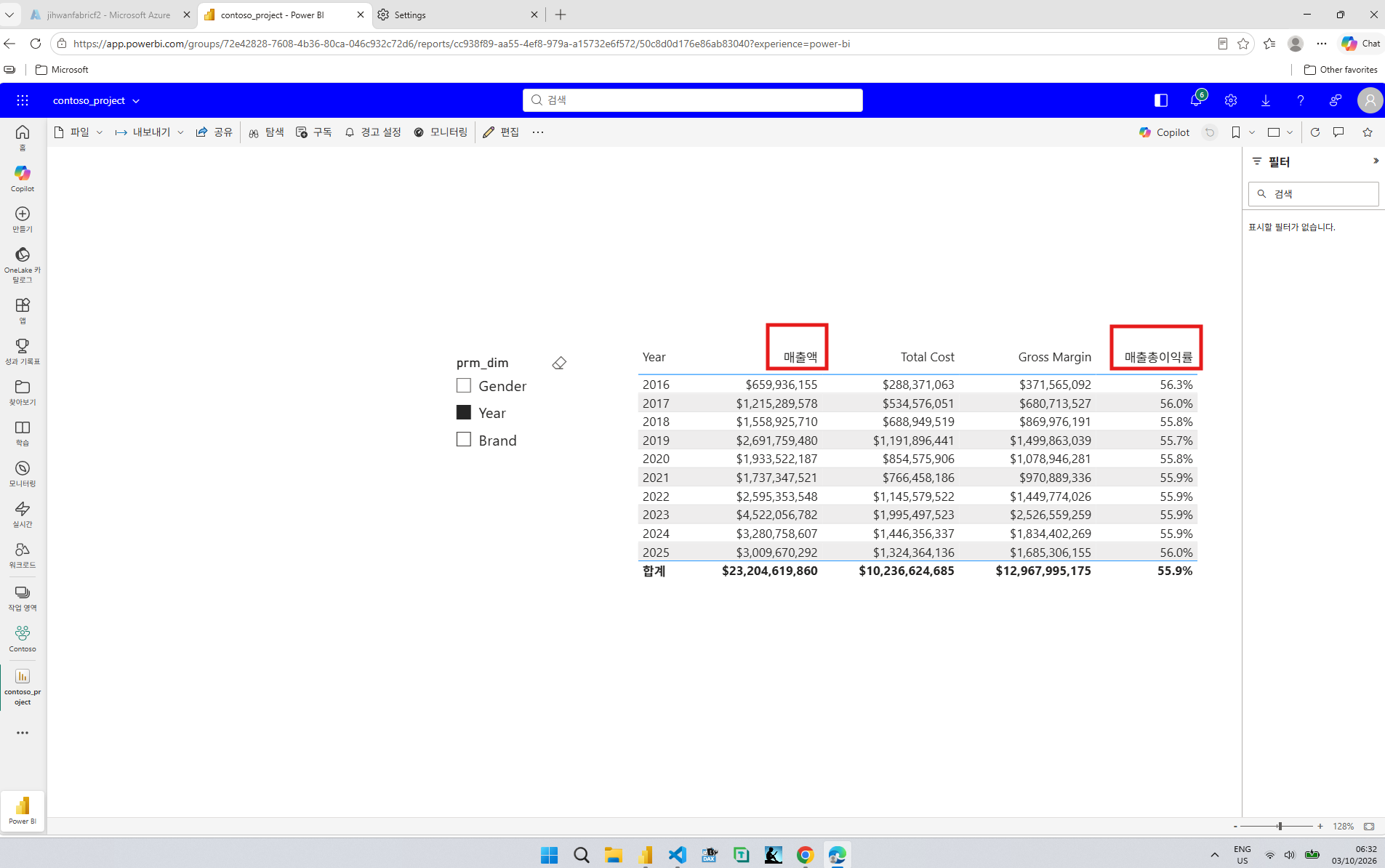
Task: Expand the view mode dropdown arrow
Action: (1290, 132)
